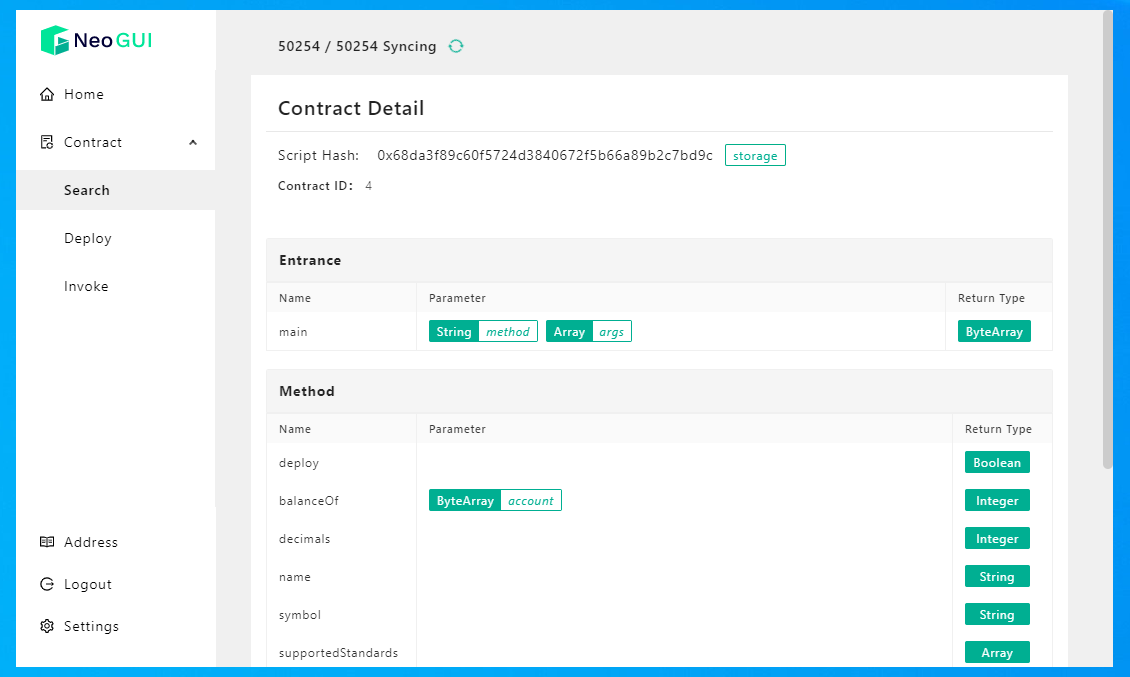
Task: Click the Address book icon
Action: (x=47, y=543)
